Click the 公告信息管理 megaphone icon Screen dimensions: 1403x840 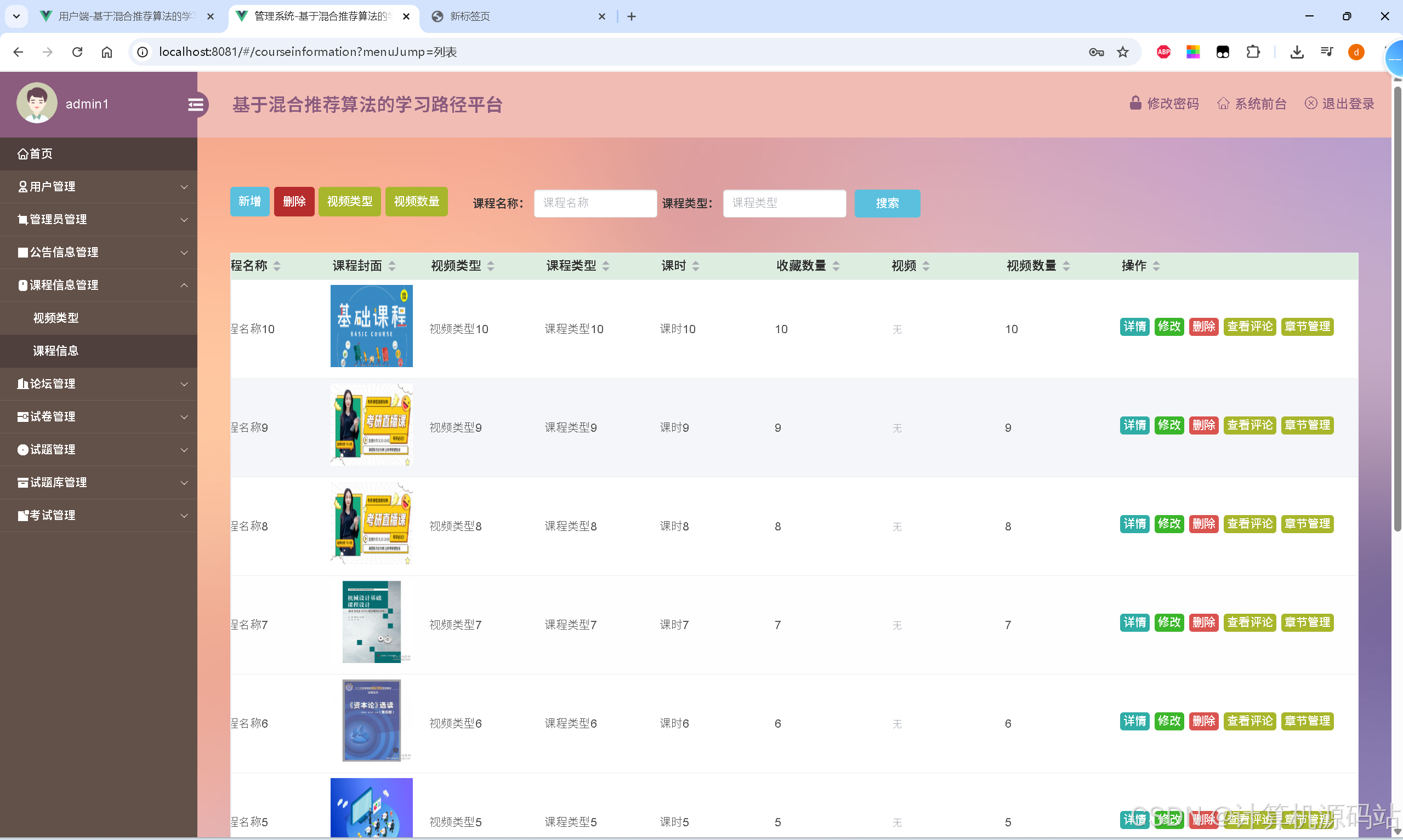(22, 252)
